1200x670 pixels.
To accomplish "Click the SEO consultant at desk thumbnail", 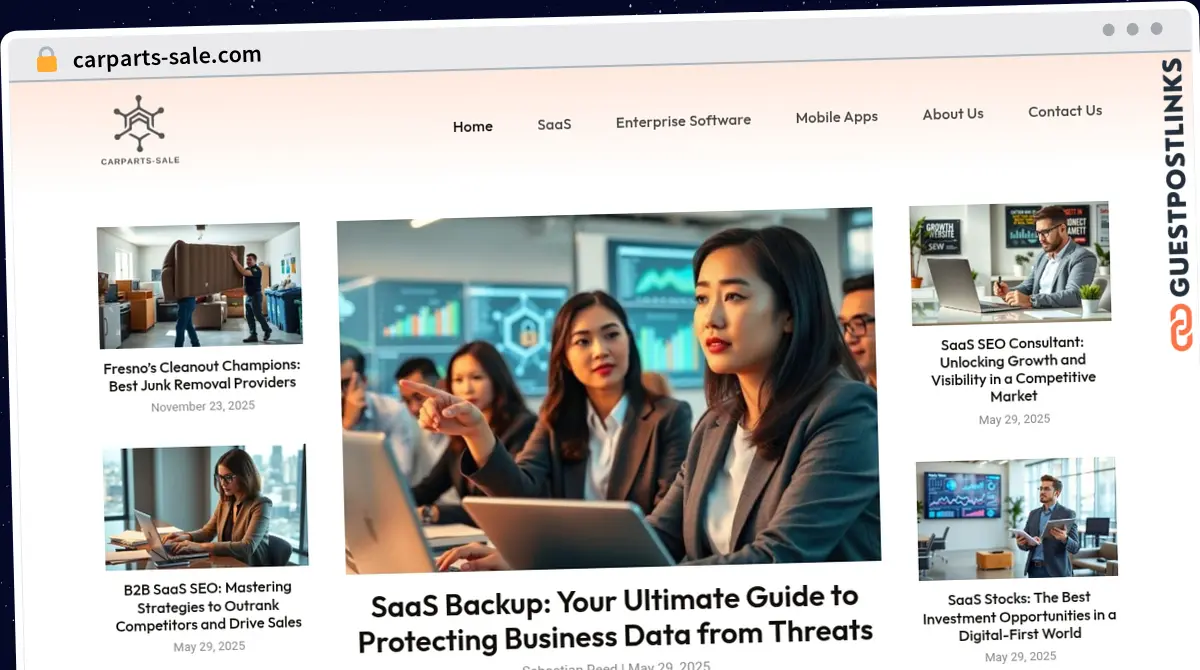I will pyautogui.click(x=1010, y=262).
